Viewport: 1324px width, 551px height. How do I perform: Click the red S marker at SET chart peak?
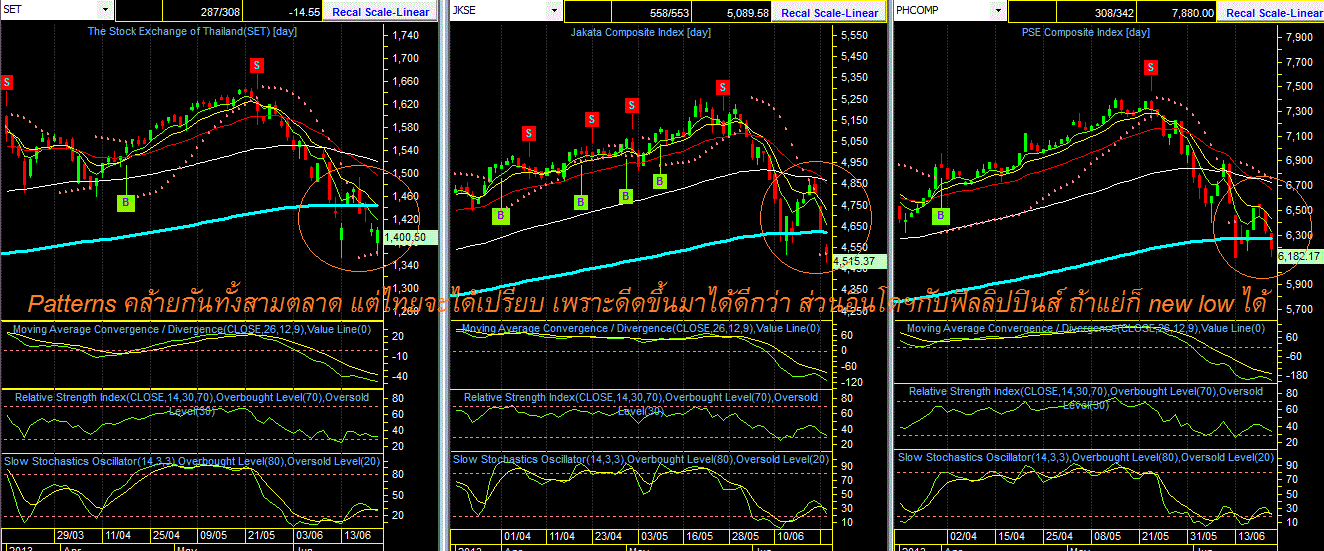(257, 65)
